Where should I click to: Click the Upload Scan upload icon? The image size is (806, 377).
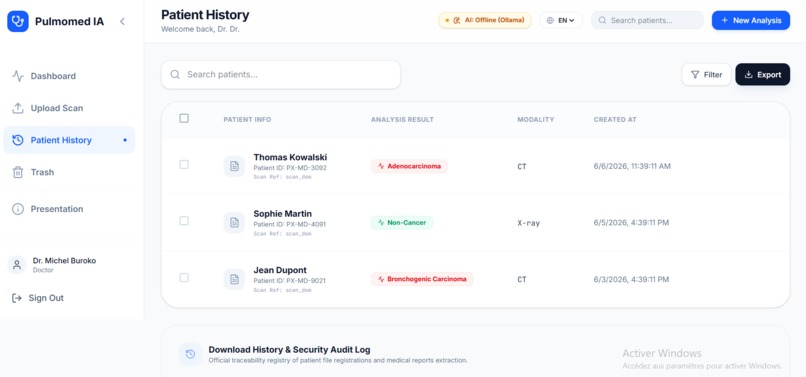click(x=18, y=108)
